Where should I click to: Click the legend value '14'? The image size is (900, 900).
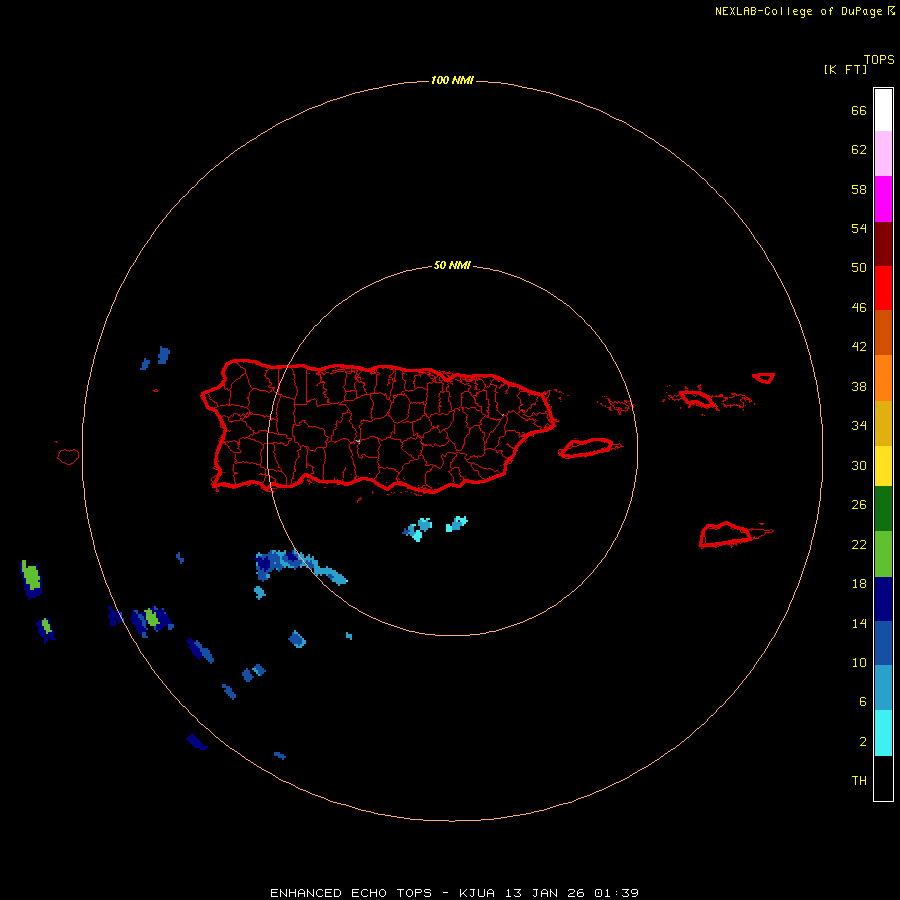[859, 623]
